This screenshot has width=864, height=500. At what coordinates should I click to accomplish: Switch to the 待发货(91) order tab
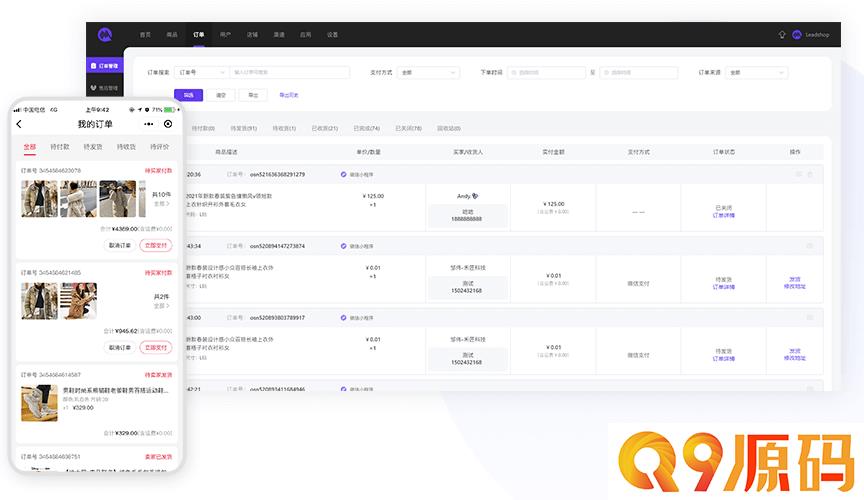[x=244, y=128]
